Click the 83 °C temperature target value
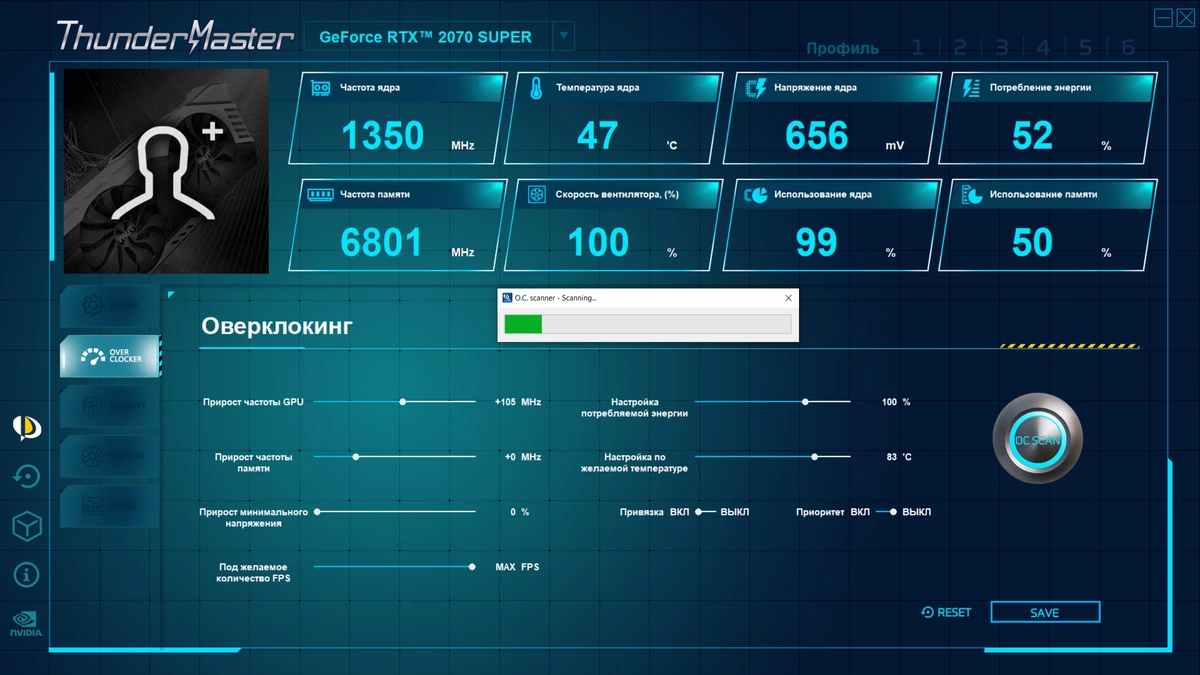Screen dimensions: 1200x675 click(899, 457)
